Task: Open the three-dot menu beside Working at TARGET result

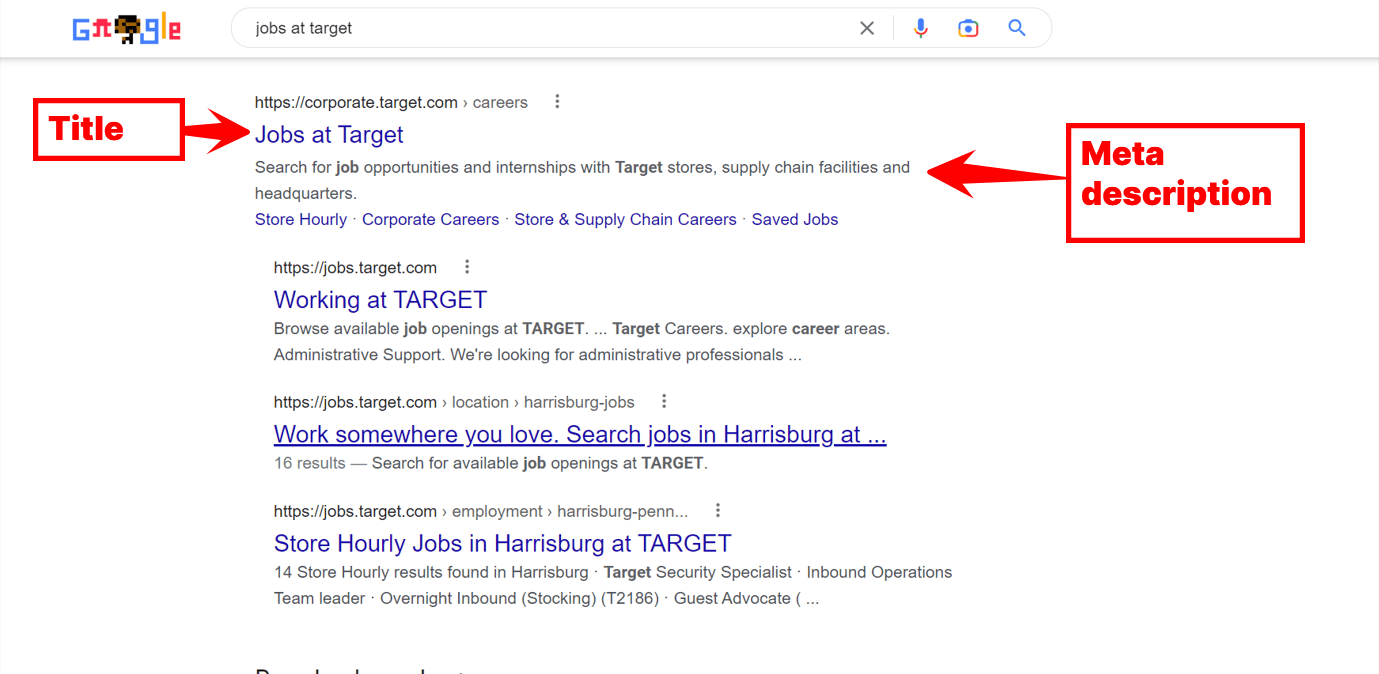Action: coord(466,266)
